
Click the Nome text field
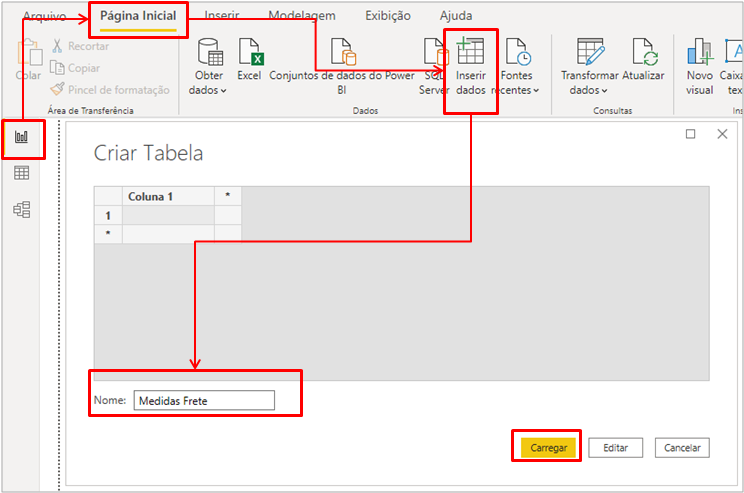tap(204, 400)
